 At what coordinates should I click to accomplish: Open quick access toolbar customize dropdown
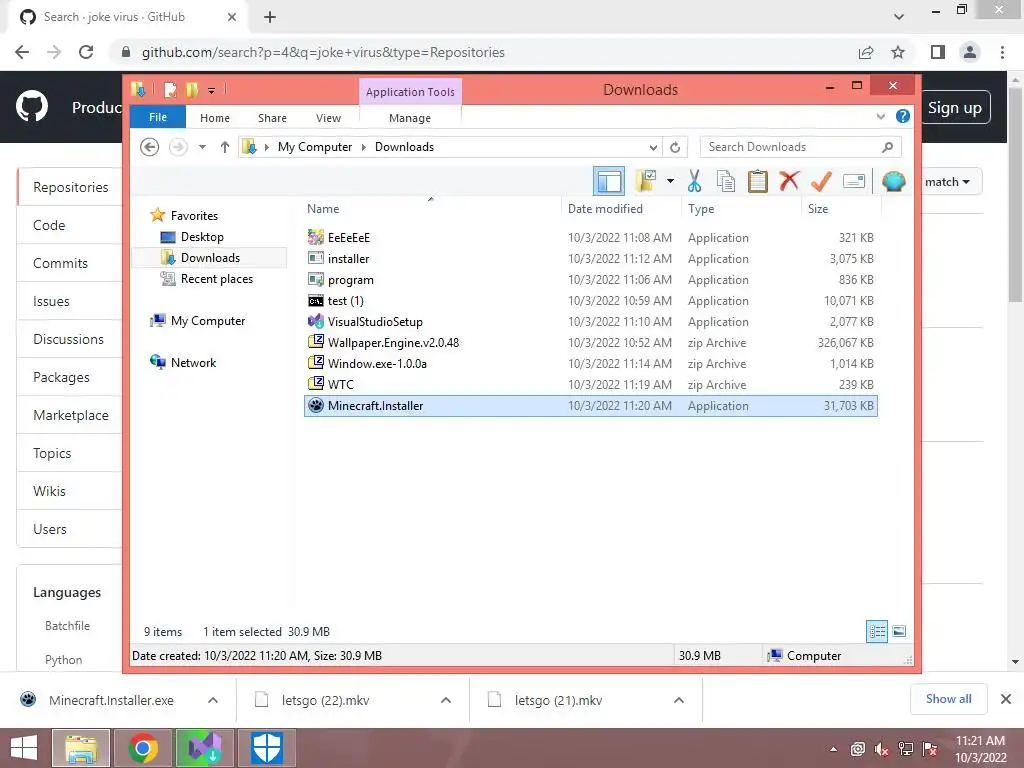[212, 91]
